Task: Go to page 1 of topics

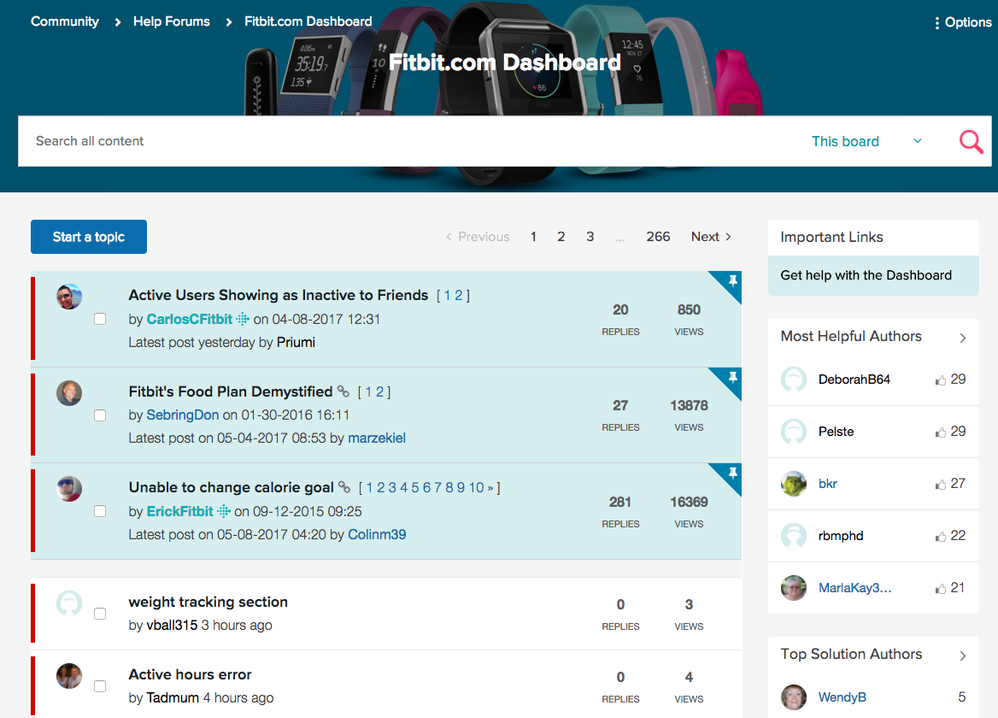Action: point(533,237)
